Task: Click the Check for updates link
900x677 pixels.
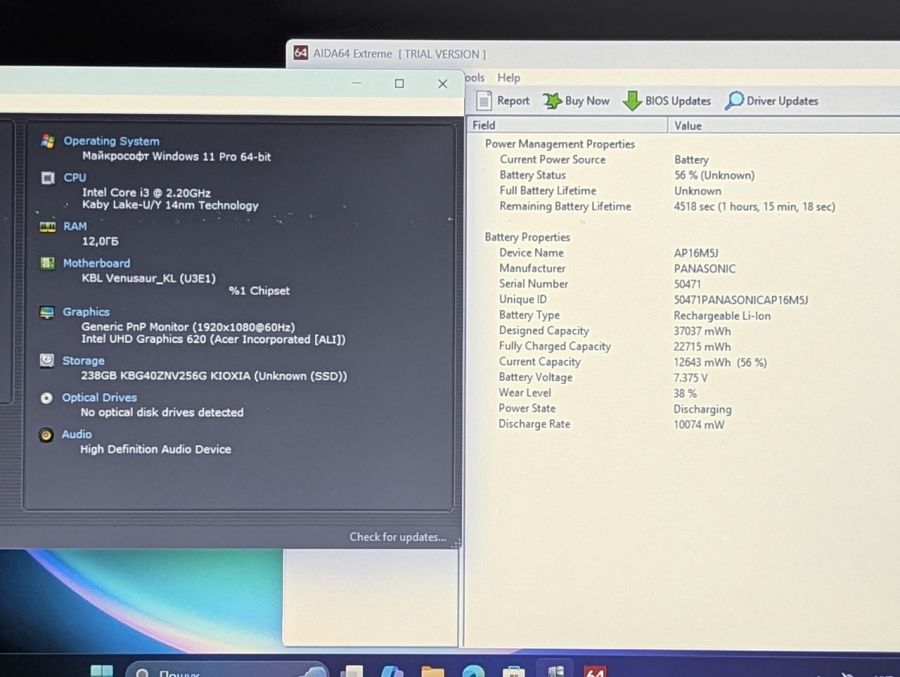Action: coord(398,537)
